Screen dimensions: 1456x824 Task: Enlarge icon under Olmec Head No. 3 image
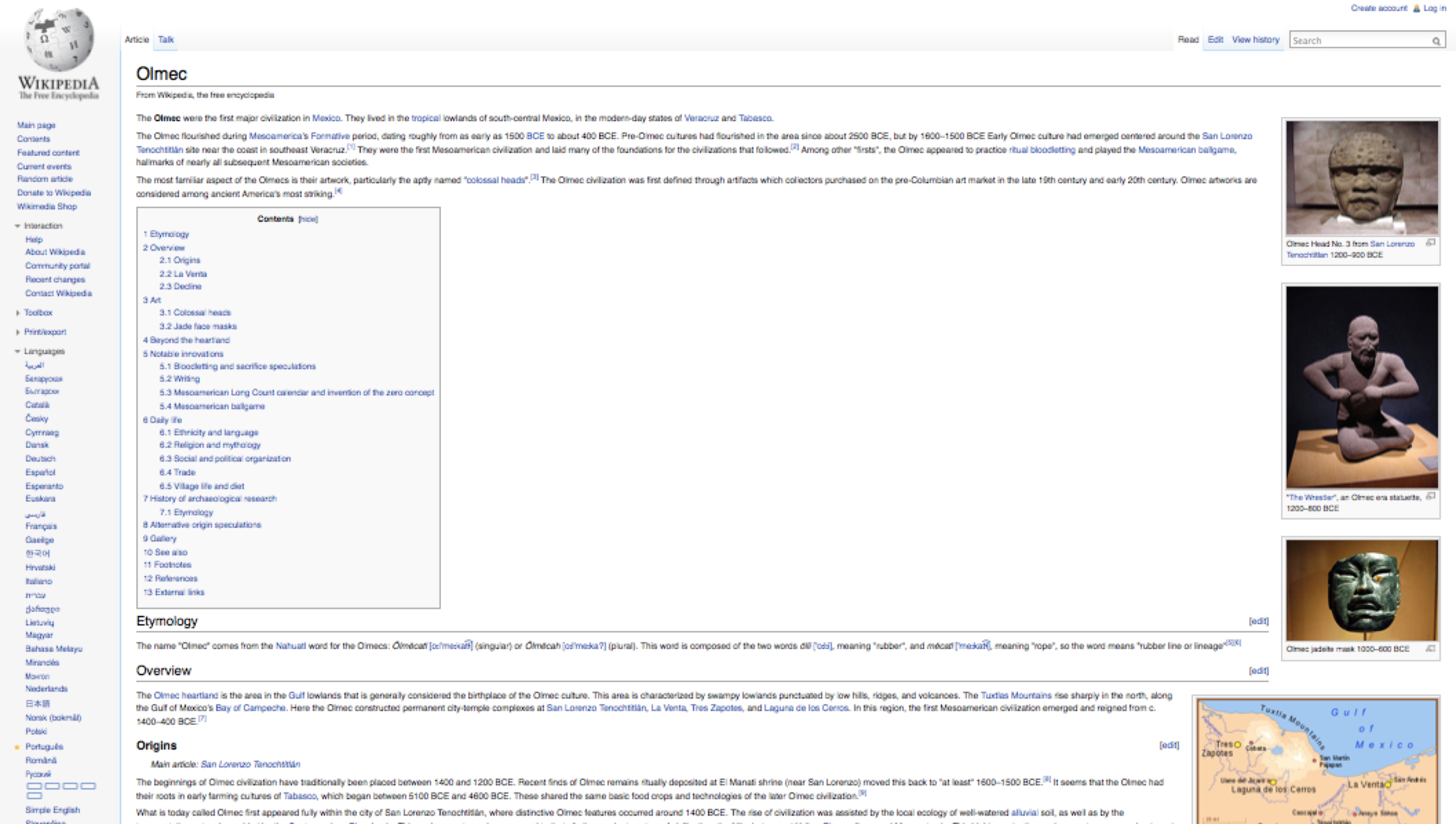coord(1430,243)
